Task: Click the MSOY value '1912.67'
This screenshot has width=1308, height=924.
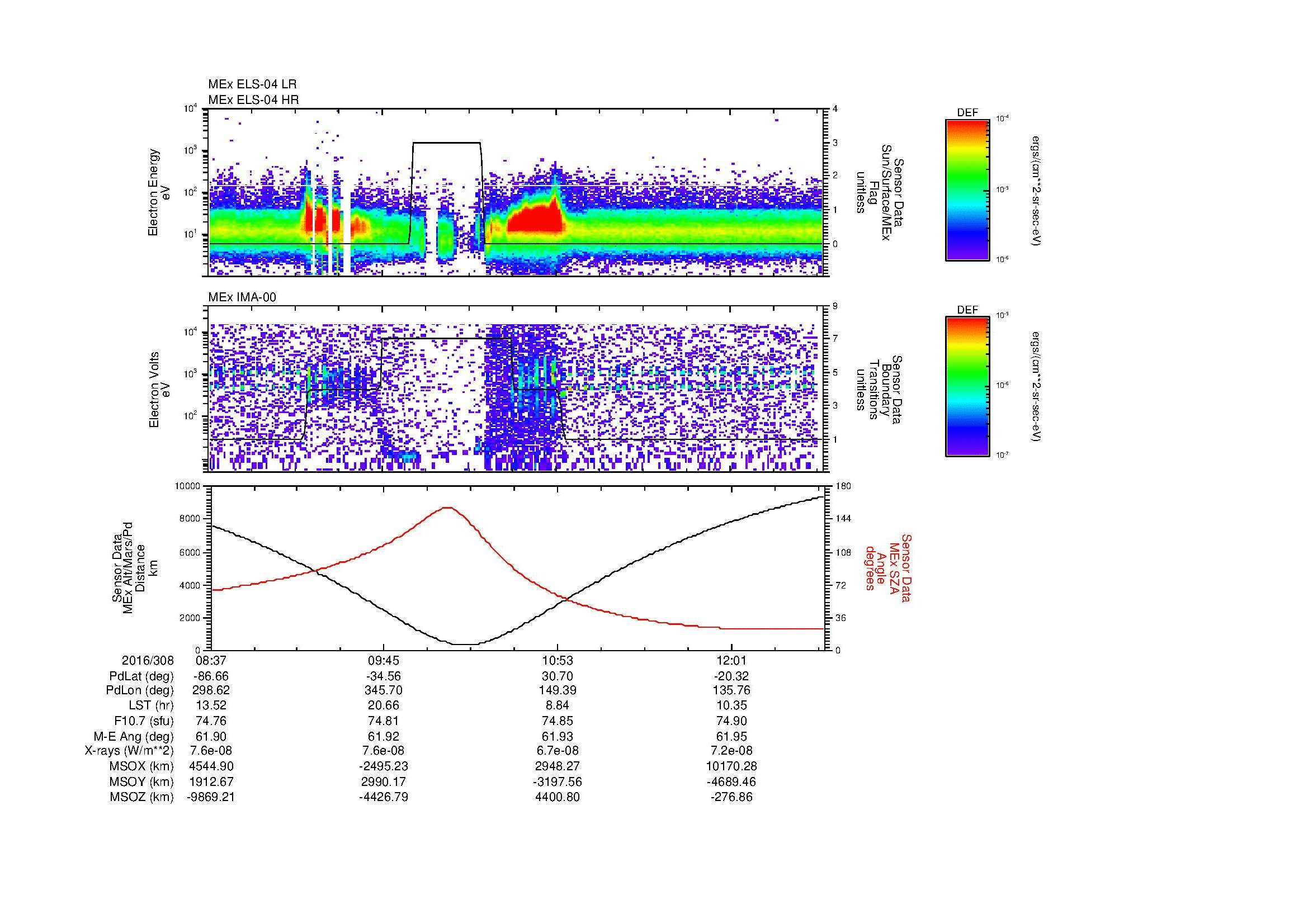Action: (211, 781)
